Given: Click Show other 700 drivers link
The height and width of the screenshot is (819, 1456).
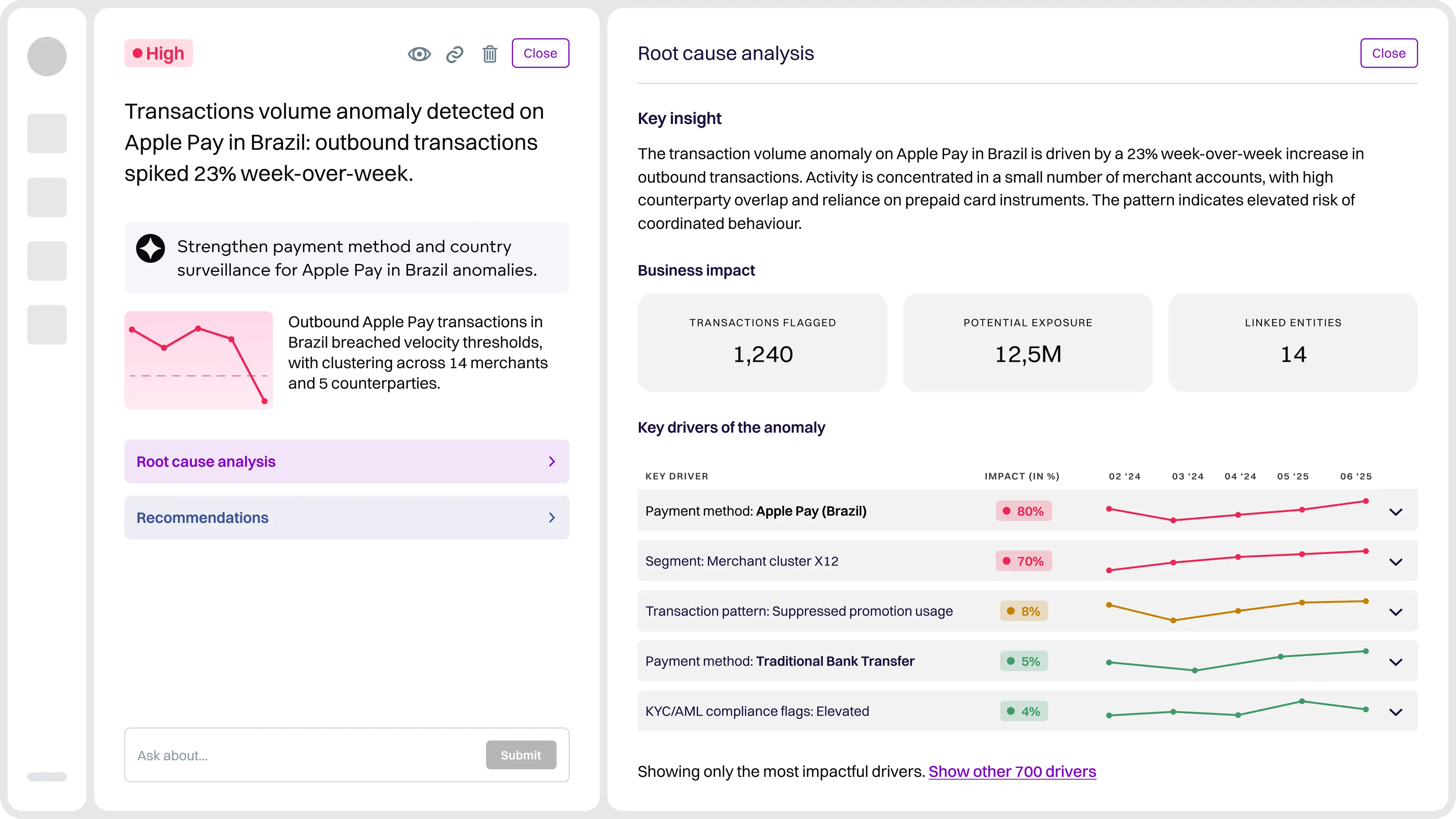Looking at the screenshot, I should pyautogui.click(x=1012, y=772).
